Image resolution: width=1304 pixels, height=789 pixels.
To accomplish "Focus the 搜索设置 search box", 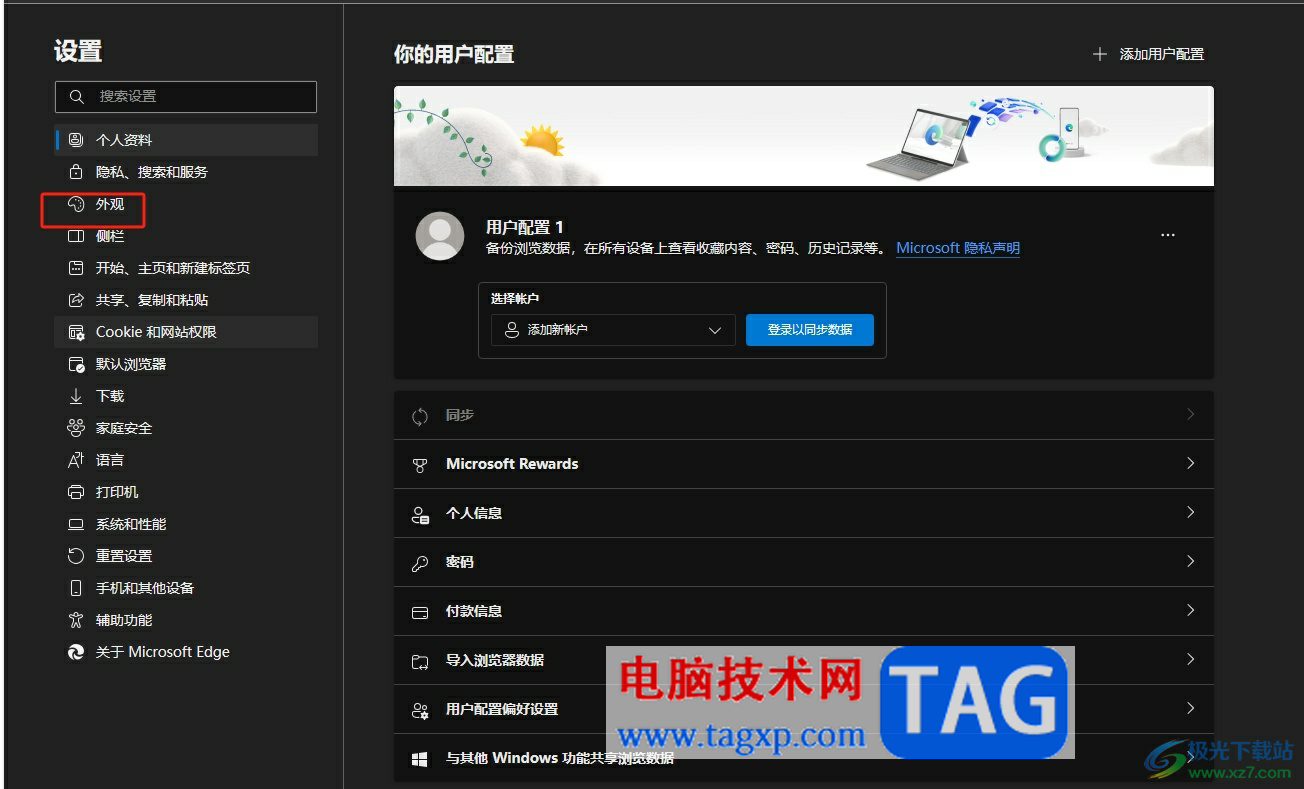I will pos(186,97).
